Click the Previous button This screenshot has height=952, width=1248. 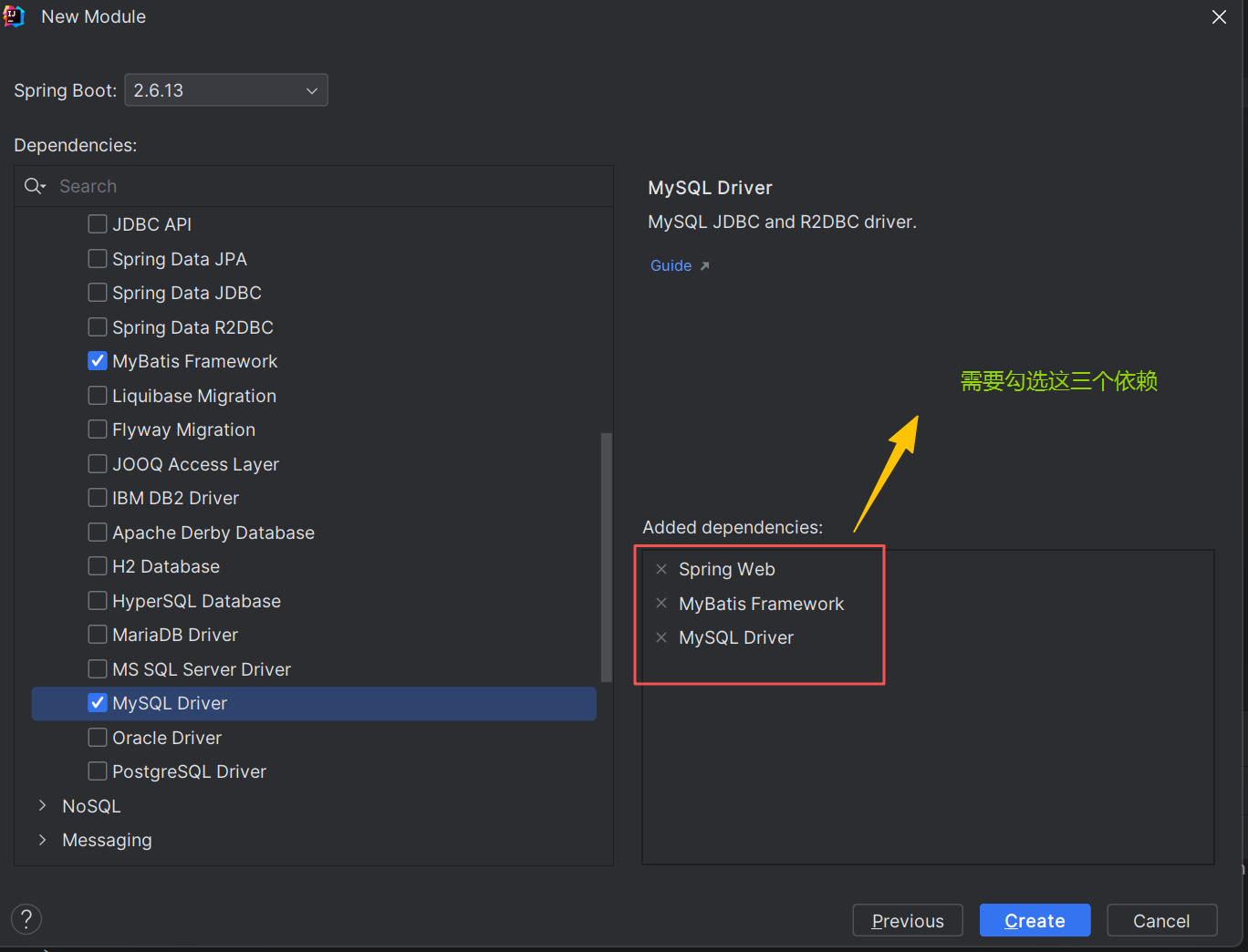908,920
